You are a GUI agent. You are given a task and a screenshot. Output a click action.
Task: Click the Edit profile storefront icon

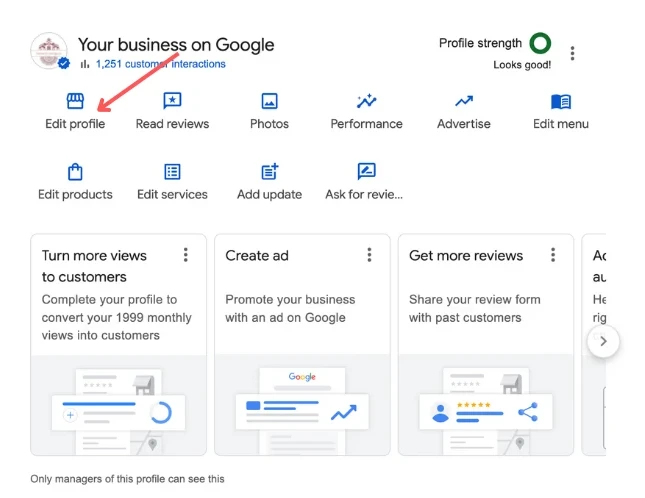[x=75, y=101]
